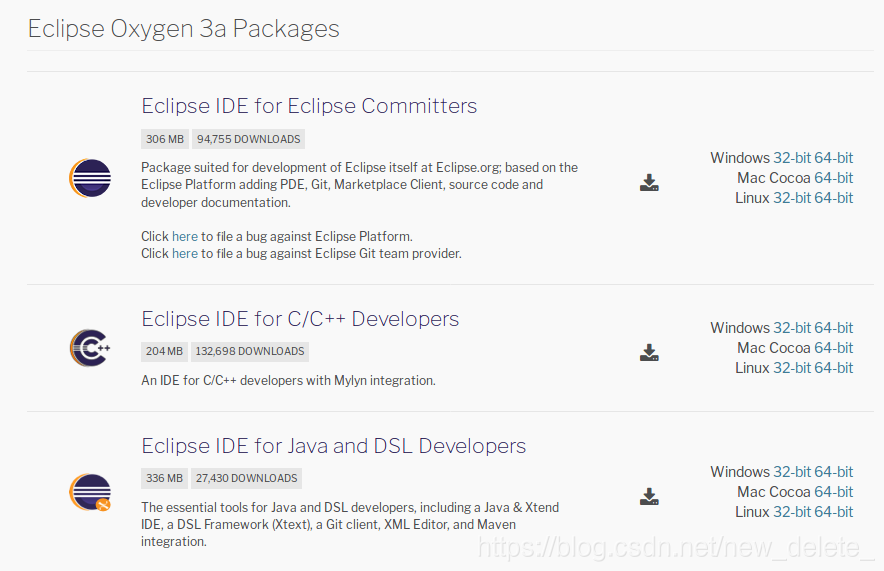Open the Eclipse IDE for Eclipse Committers title
Image resolution: width=884 pixels, height=571 pixels.
[309, 106]
